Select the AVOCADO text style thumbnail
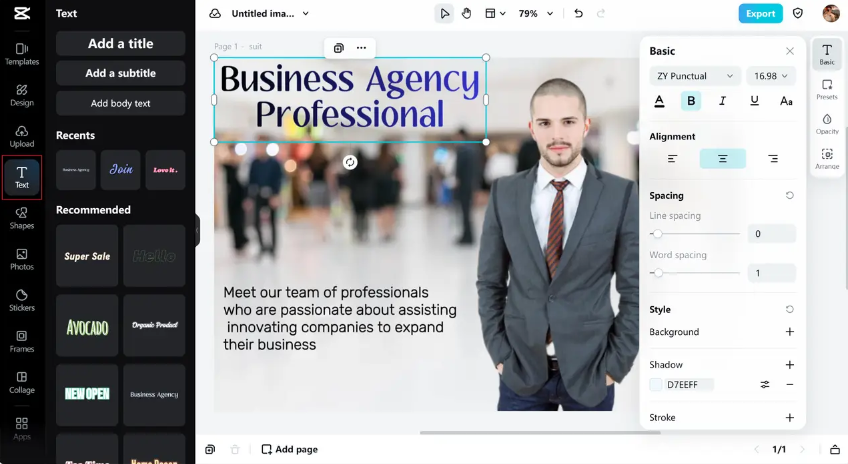Viewport: 848px width, 464px height. click(87, 326)
